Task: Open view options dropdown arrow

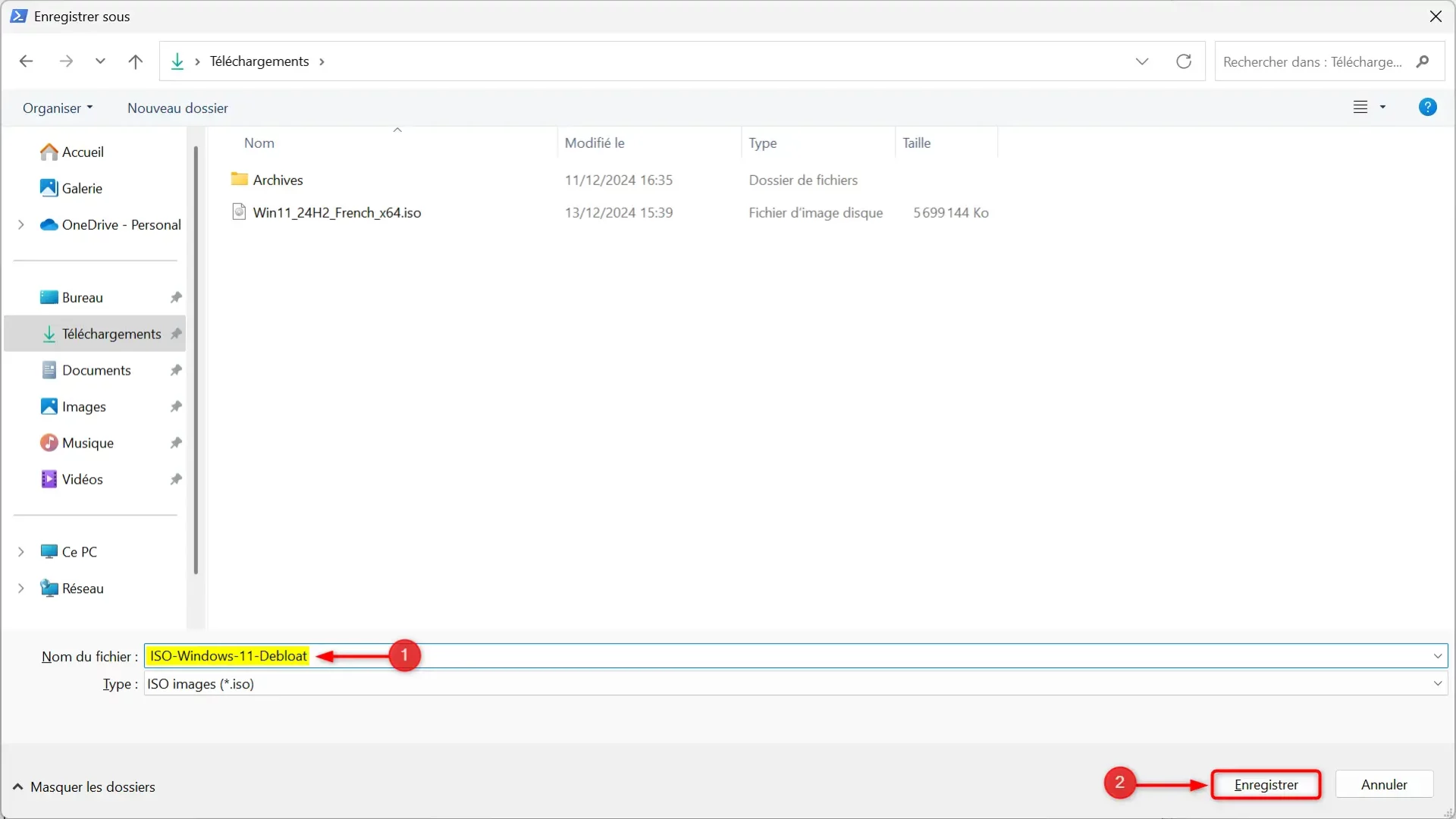Action: pyautogui.click(x=1382, y=107)
